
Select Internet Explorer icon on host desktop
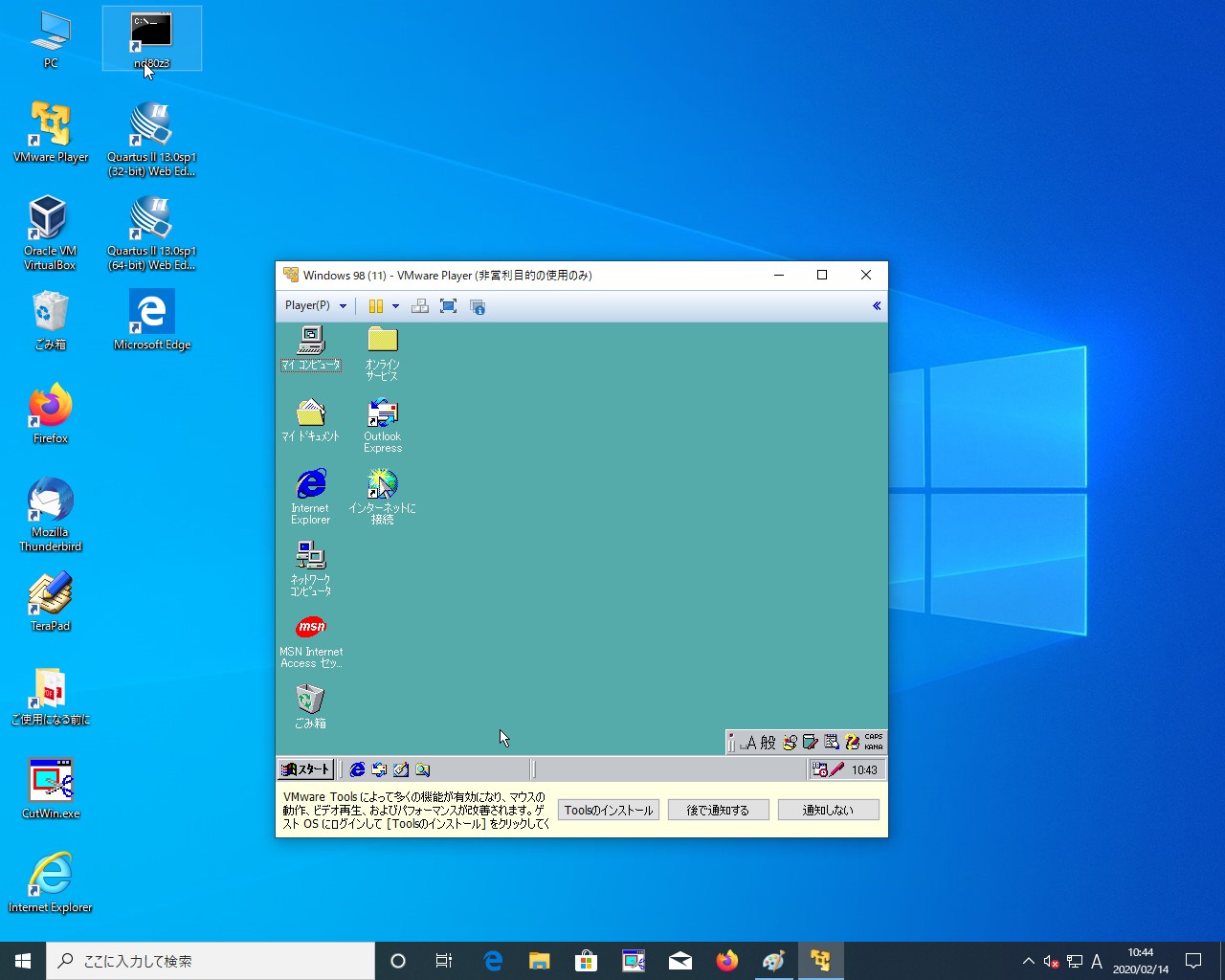tap(50, 882)
